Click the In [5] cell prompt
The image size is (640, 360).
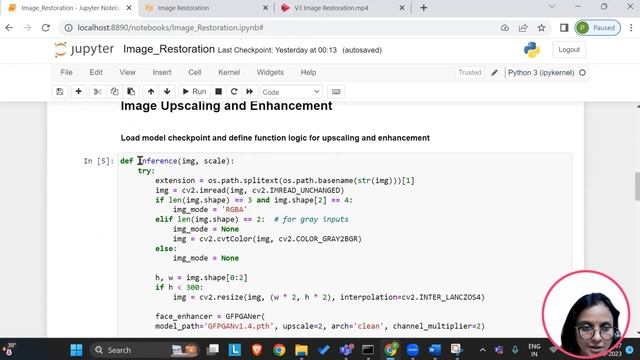click(98, 161)
